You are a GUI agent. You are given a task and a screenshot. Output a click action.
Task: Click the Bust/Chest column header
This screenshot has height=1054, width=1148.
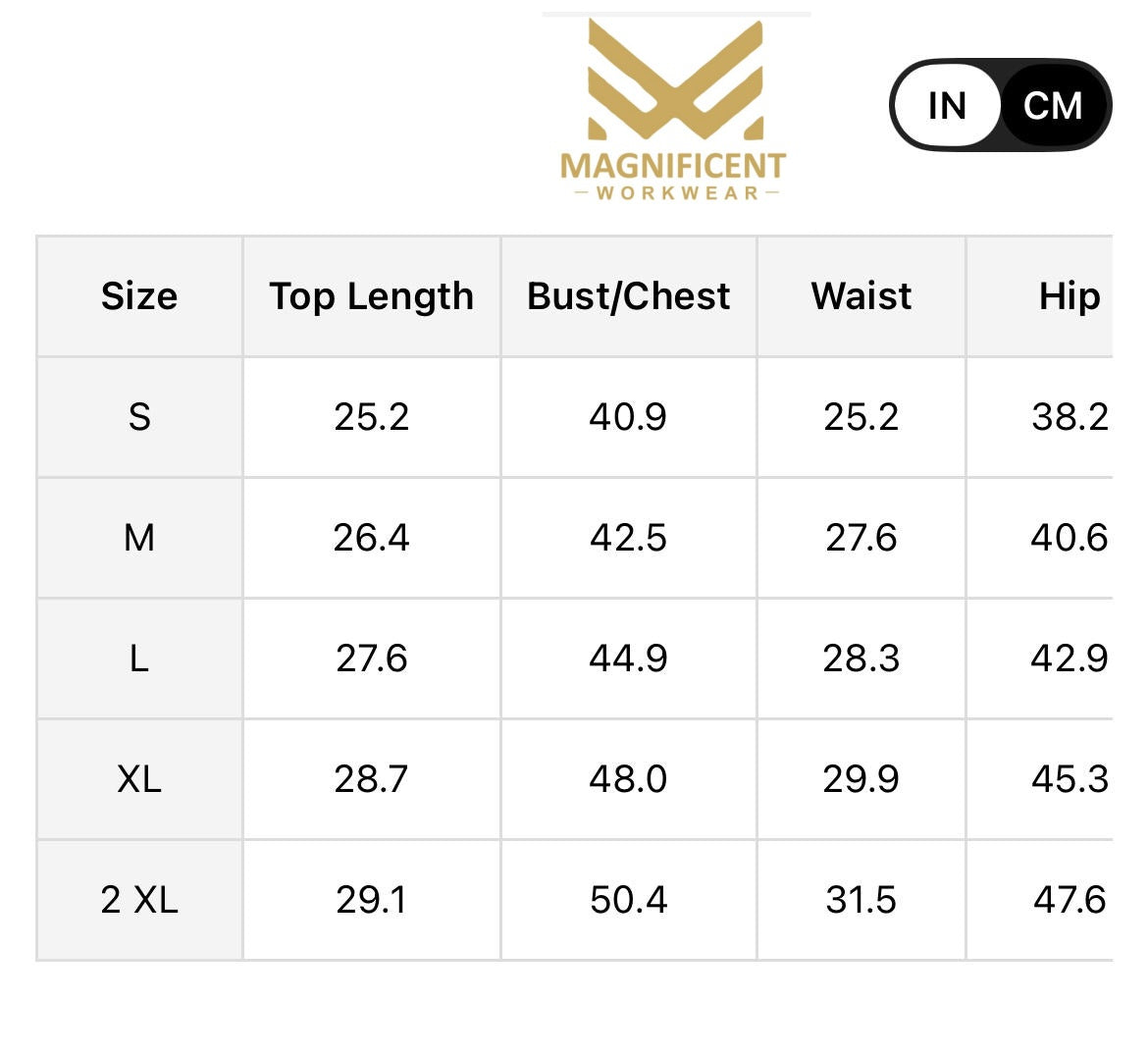point(628,296)
